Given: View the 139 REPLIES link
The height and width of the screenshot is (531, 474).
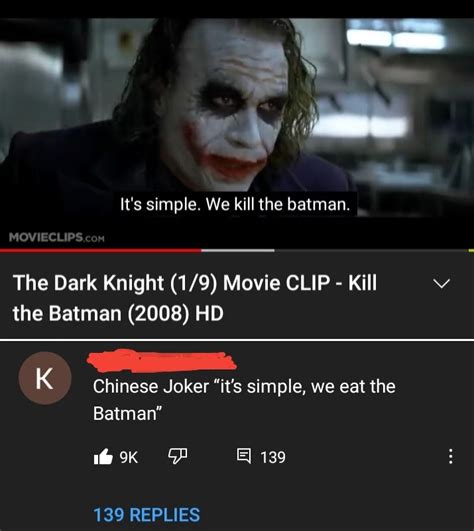Looking at the screenshot, I should [146, 515].
